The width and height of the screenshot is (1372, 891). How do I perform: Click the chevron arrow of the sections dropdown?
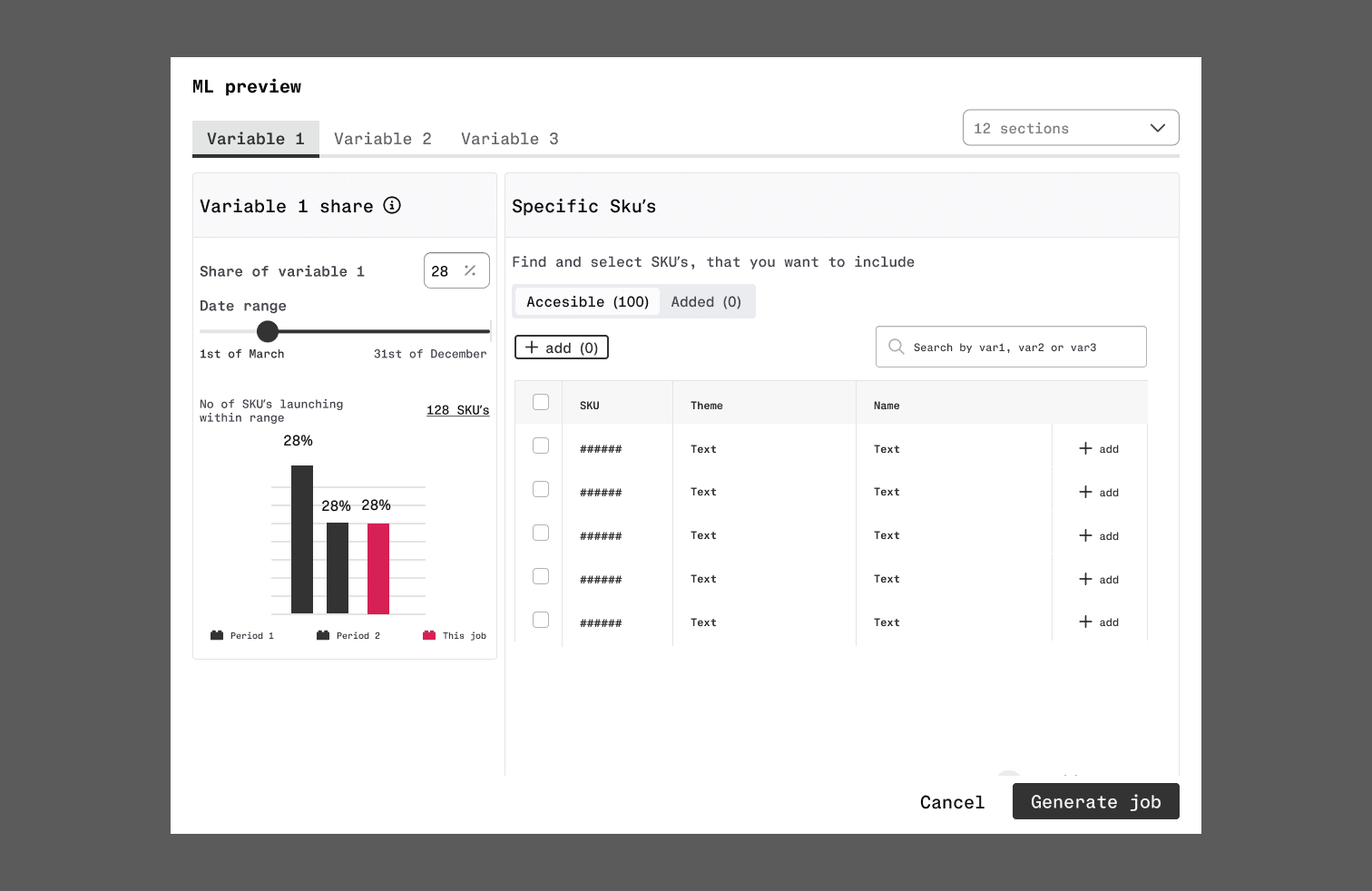[1157, 128]
